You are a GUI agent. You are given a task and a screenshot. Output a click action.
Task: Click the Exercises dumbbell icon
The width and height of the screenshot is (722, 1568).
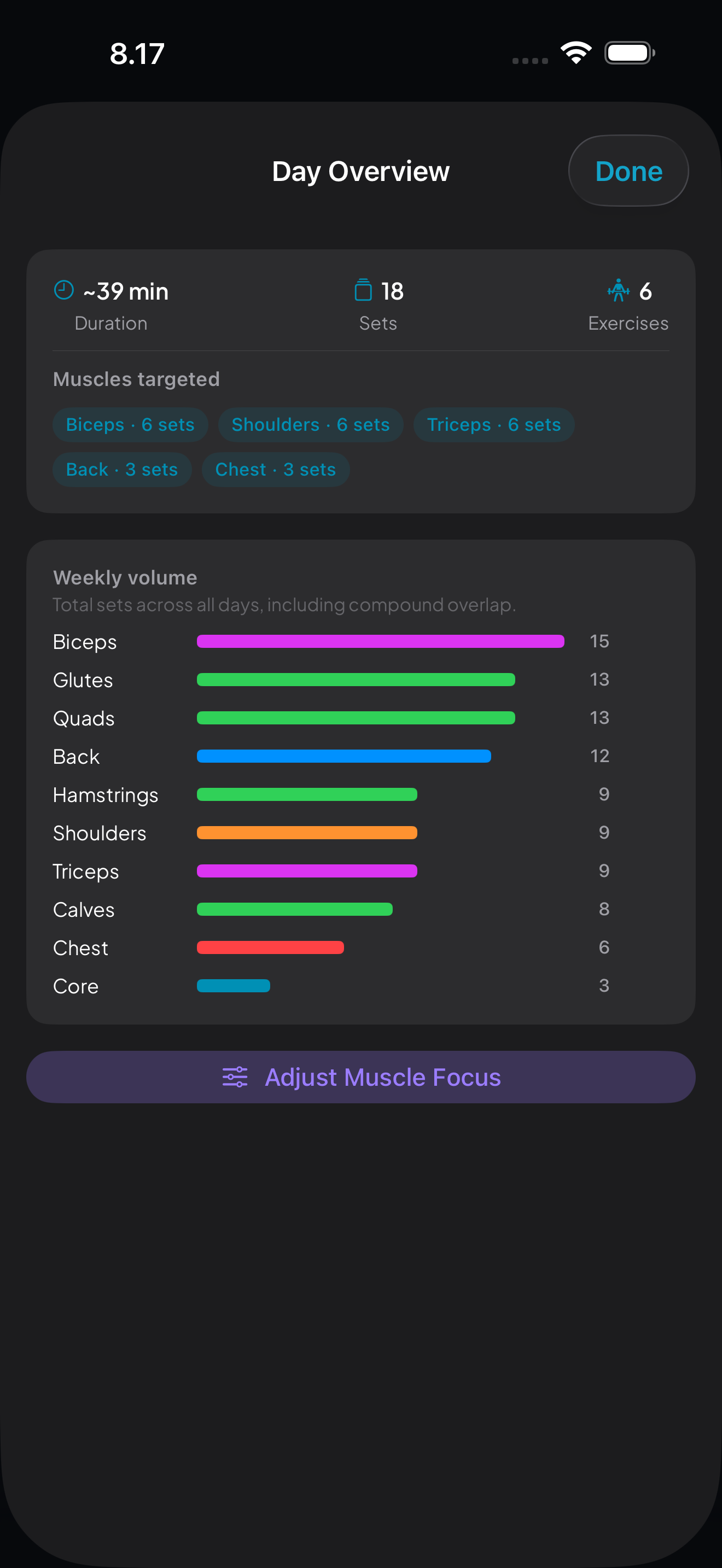(x=618, y=291)
